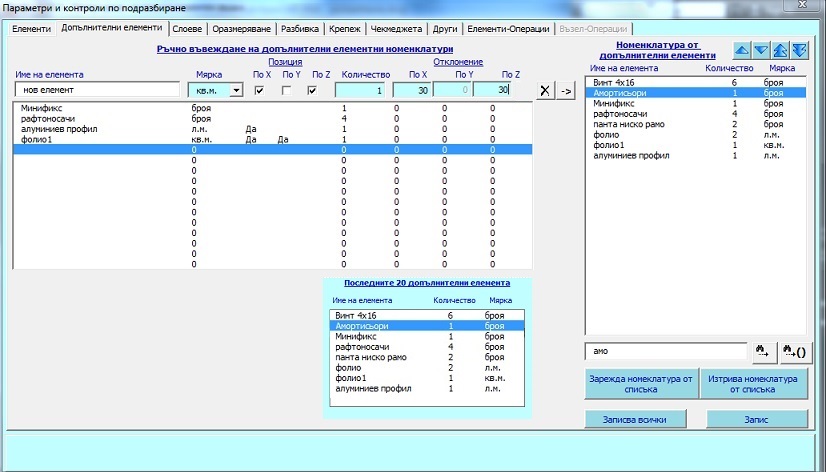Viewport: 826px width, 472px height.
Task: Open the Мярка кв.м. dropdown
Action: [237, 91]
